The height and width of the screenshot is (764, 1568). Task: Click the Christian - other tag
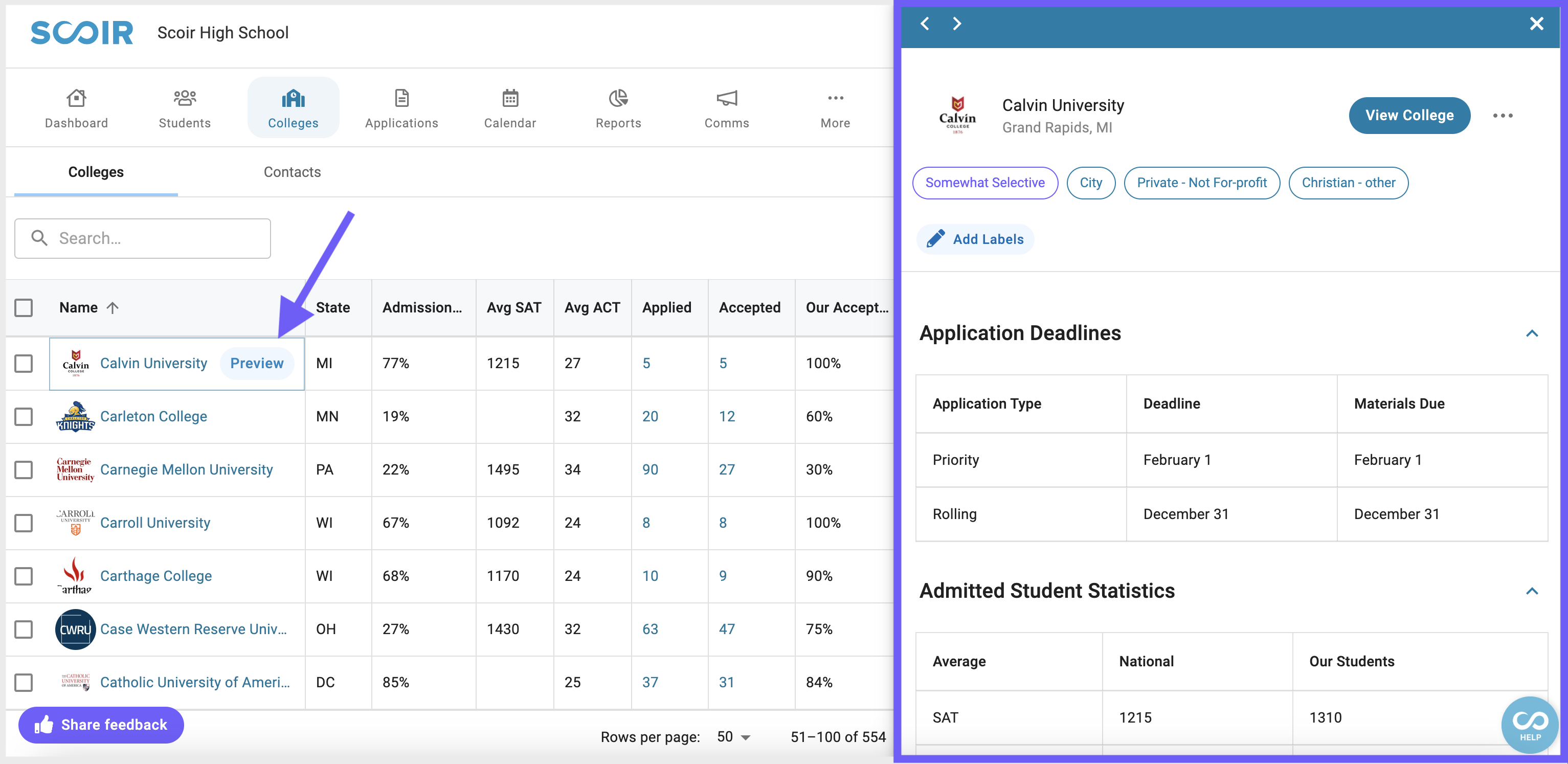tap(1348, 183)
